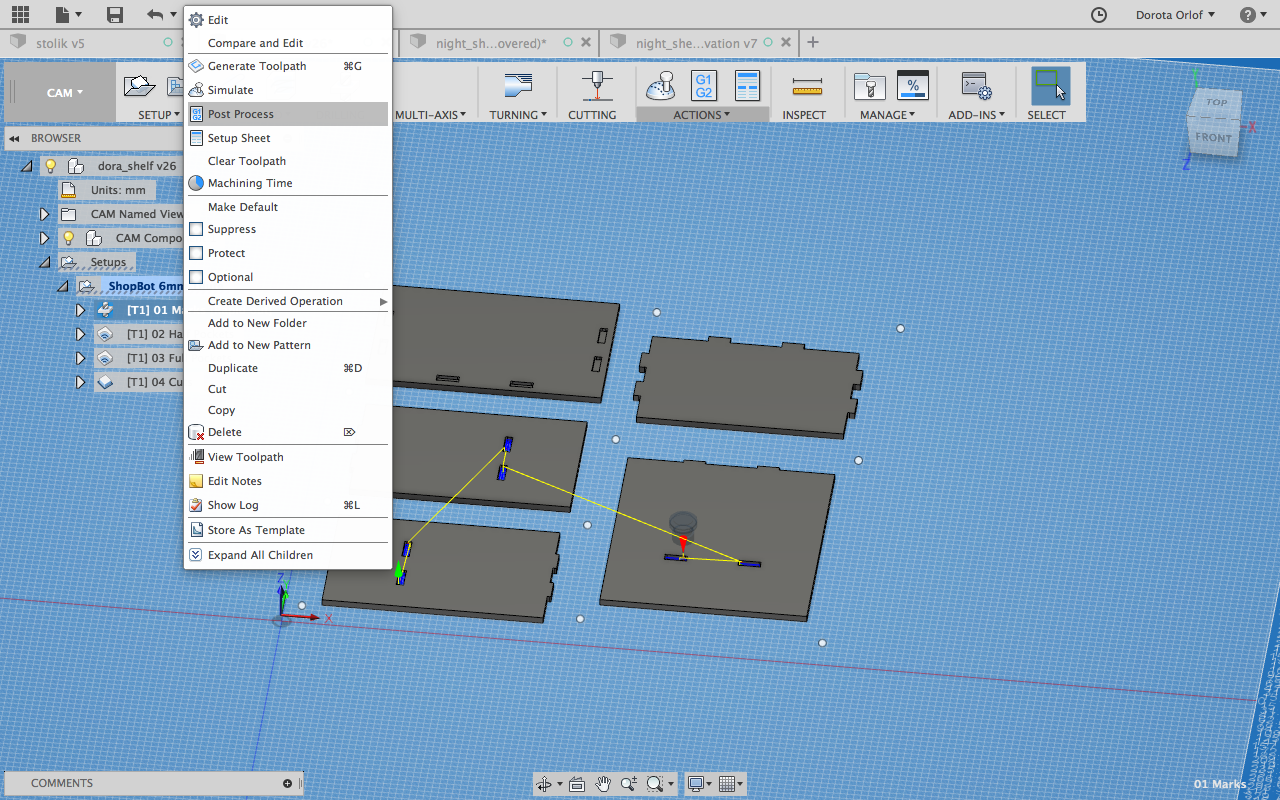This screenshot has height=800, width=1280.
Task: Click the Save disk icon
Action: pyautogui.click(x=115, y=15)
